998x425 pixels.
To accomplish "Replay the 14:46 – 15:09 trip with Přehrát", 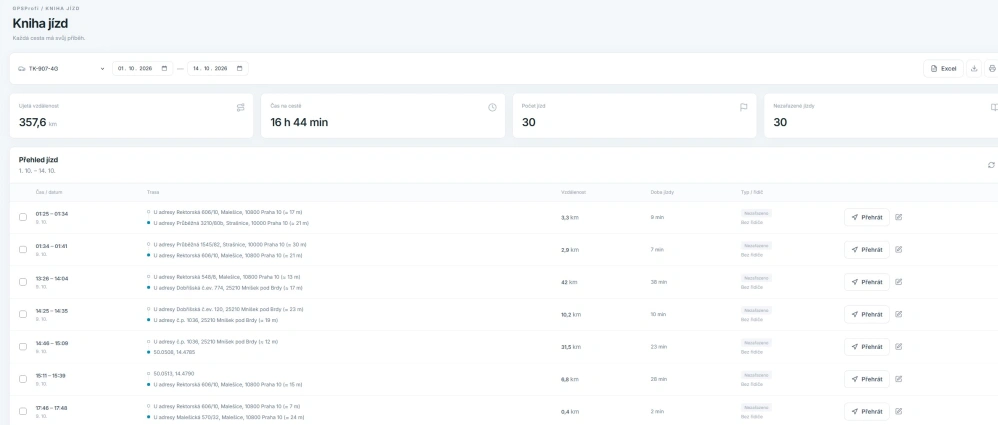I will tap(867, 347).
